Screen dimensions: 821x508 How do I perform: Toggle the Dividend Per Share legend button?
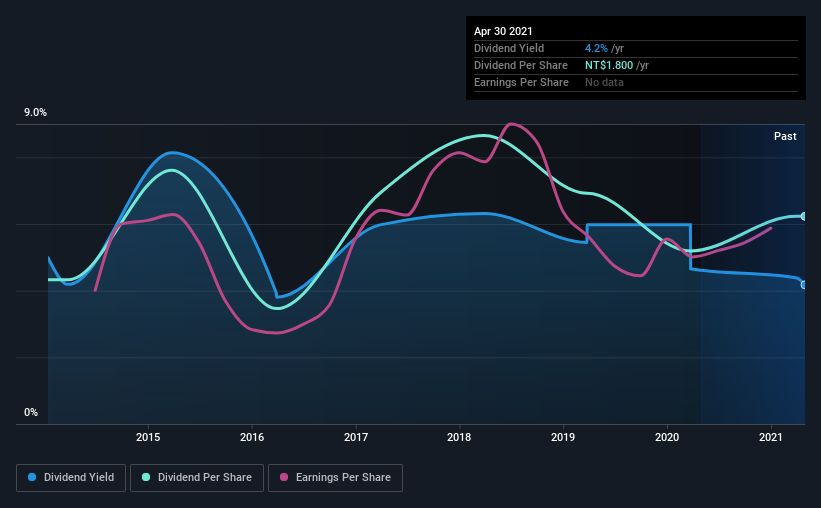(x=197, y=478)
